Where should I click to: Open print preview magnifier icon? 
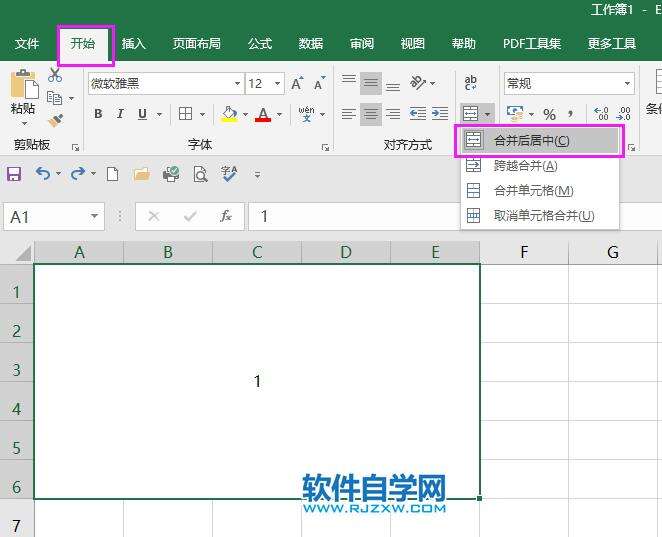click(x=201, y=174)
